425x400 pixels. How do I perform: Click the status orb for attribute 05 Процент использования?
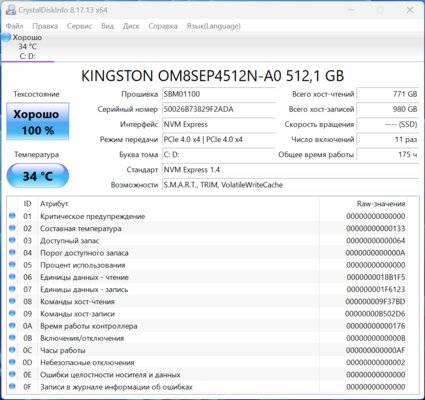[x=12, y=264]
